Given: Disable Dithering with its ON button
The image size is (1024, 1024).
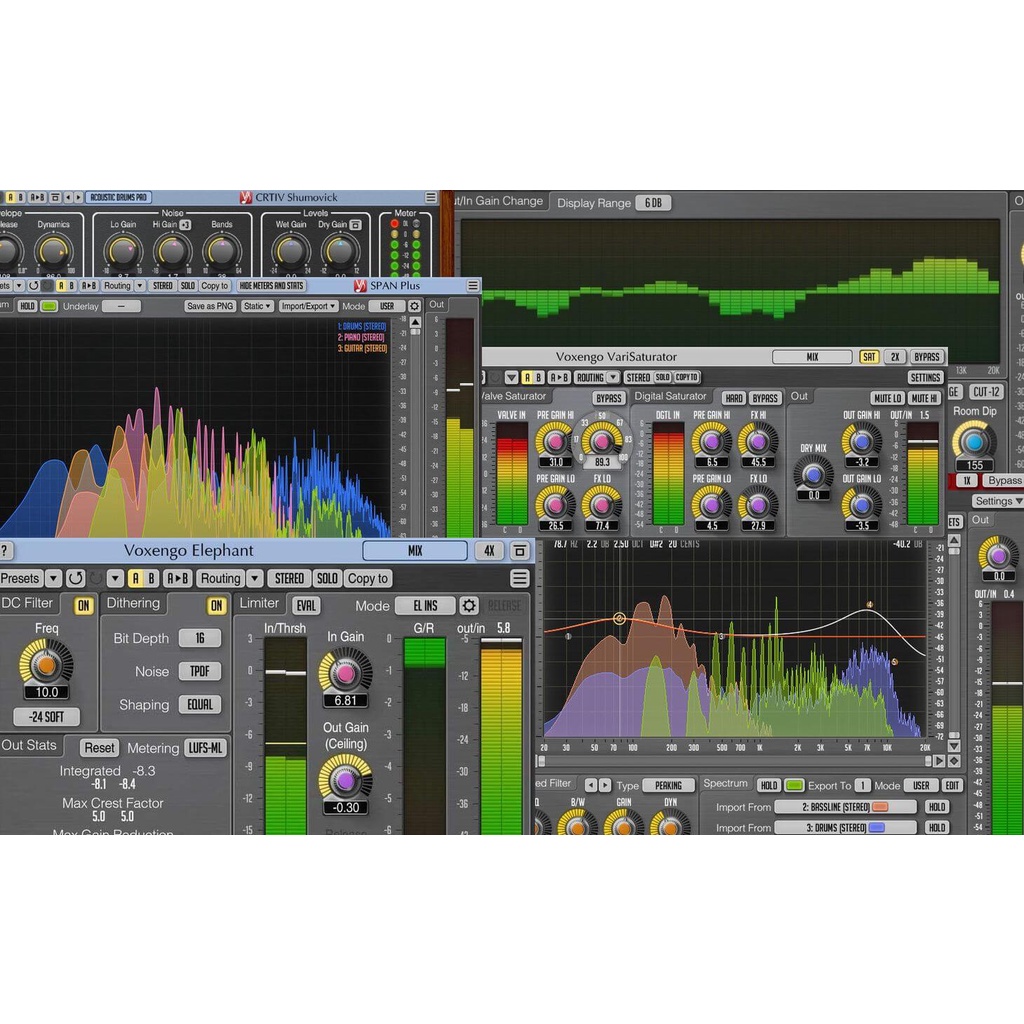Looking at the screenshot, I should click(216, 605).
